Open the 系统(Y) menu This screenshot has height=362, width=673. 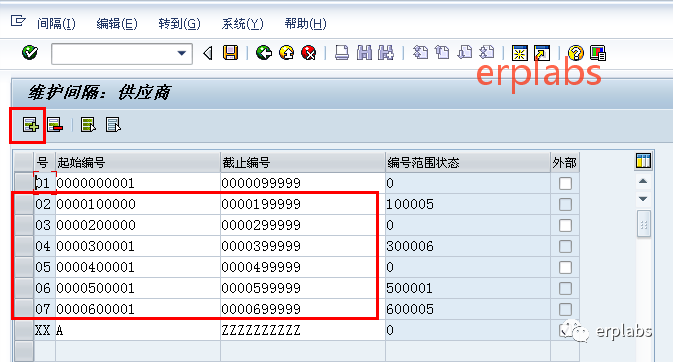(x=243, y=23)
